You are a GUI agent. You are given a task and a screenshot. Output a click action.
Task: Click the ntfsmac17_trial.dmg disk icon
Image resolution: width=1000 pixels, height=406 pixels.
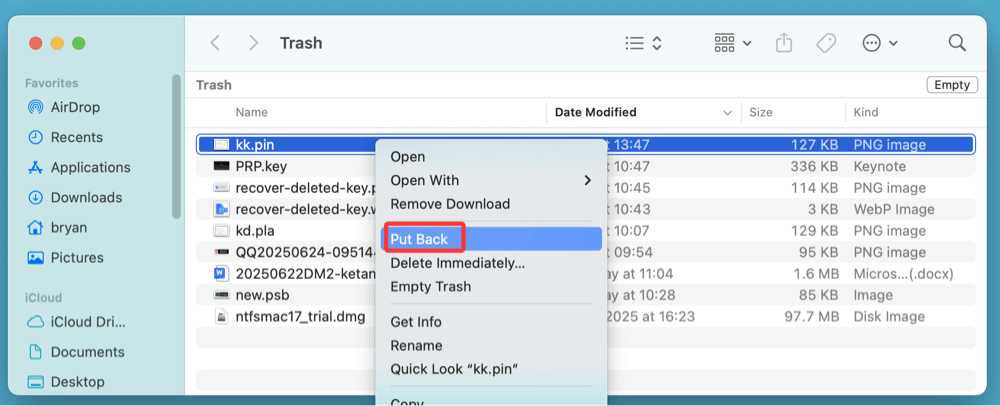221,317
